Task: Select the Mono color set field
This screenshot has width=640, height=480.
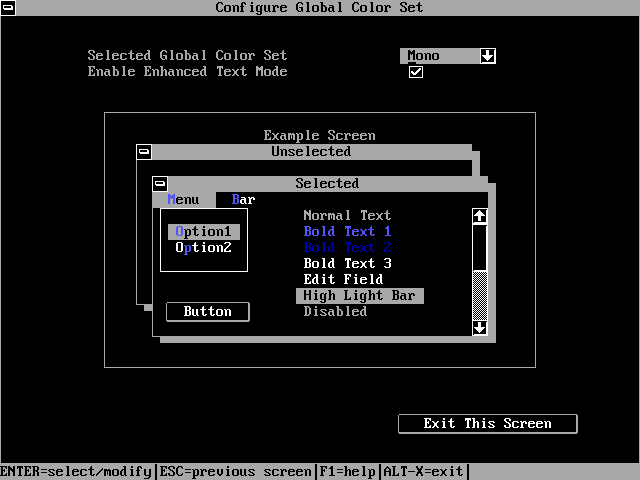Action: pos(438,56)
